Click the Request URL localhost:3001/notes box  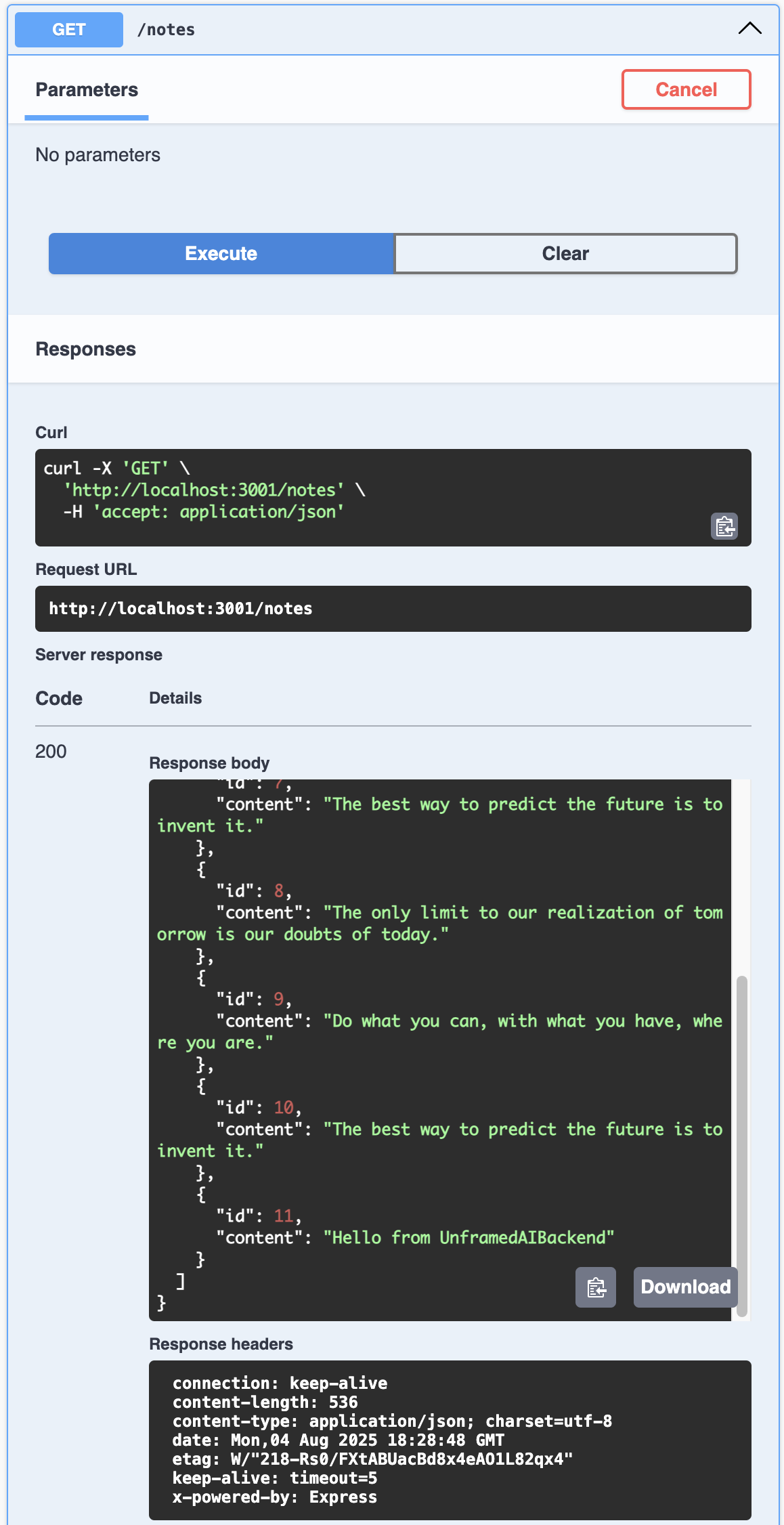tap(393, 608)
